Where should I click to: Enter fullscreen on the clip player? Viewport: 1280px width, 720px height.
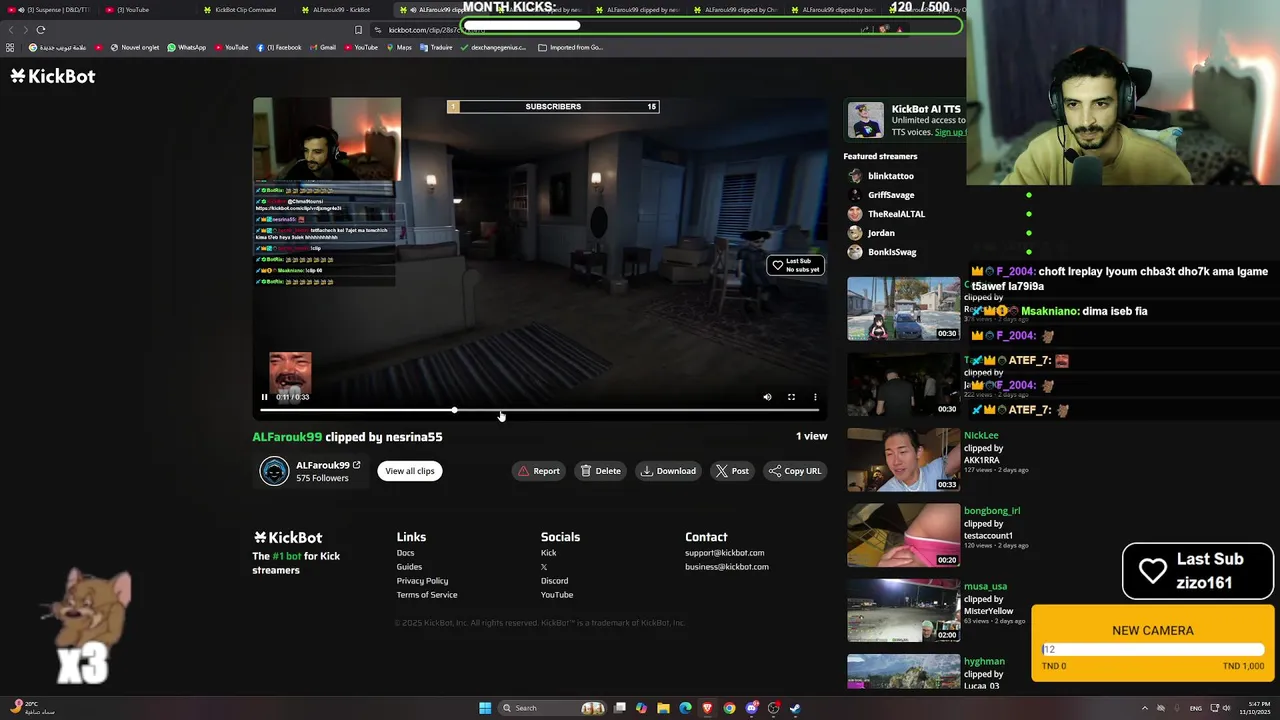(x=791, y=397)
